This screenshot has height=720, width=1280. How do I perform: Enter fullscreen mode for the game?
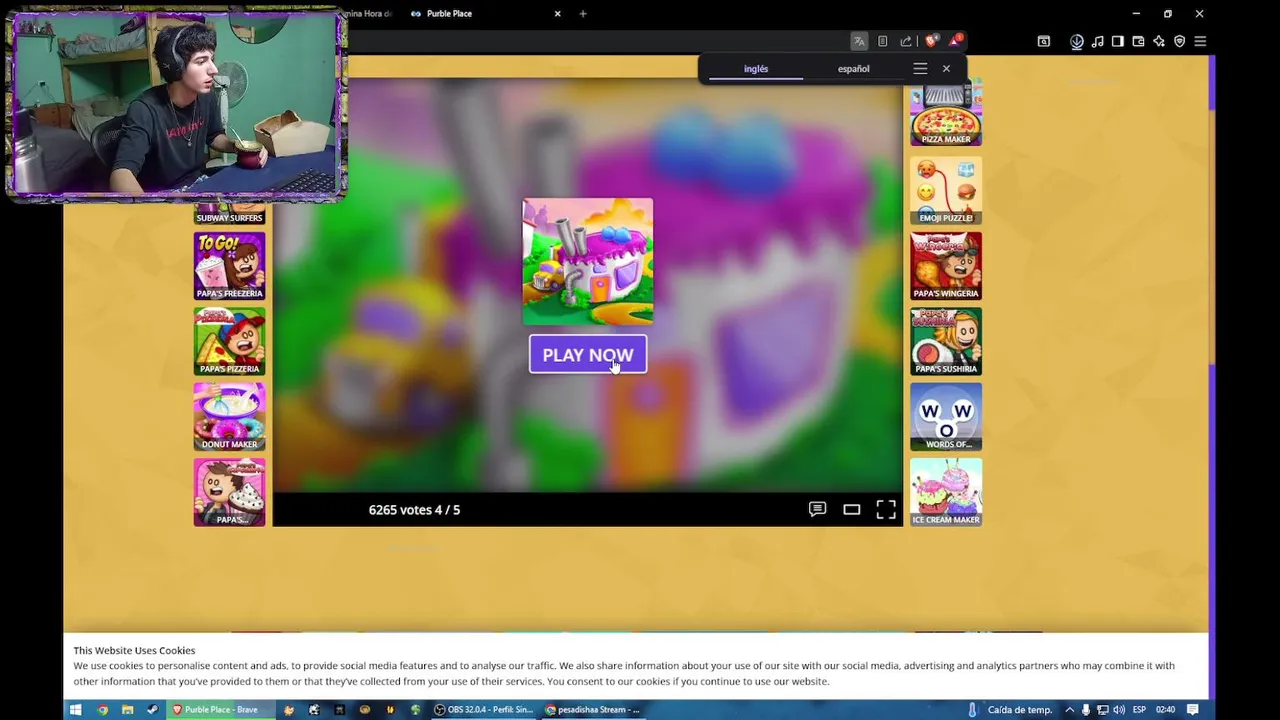point(886,510)
